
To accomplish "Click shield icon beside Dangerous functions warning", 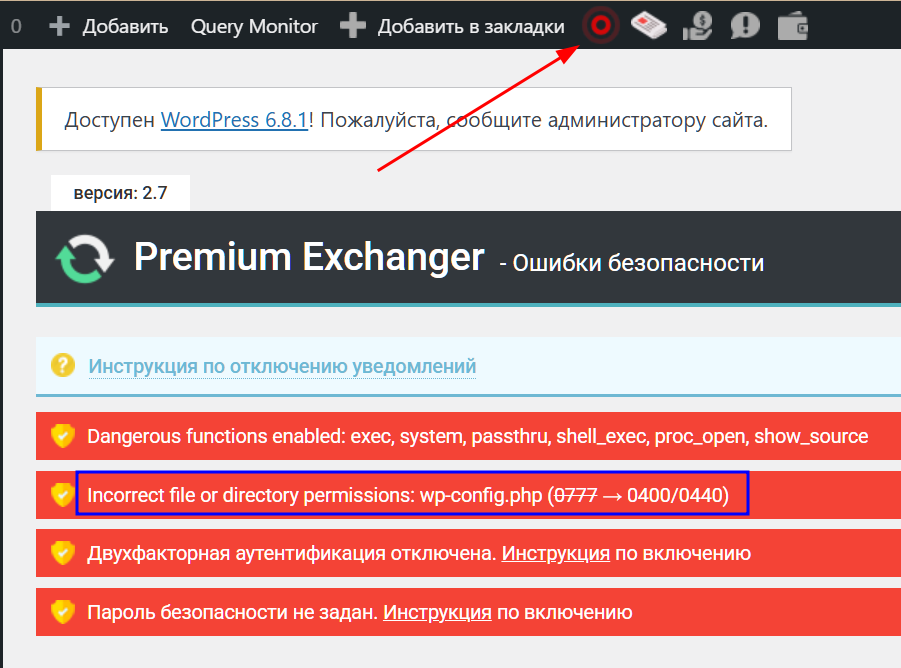I will [63, 436].
